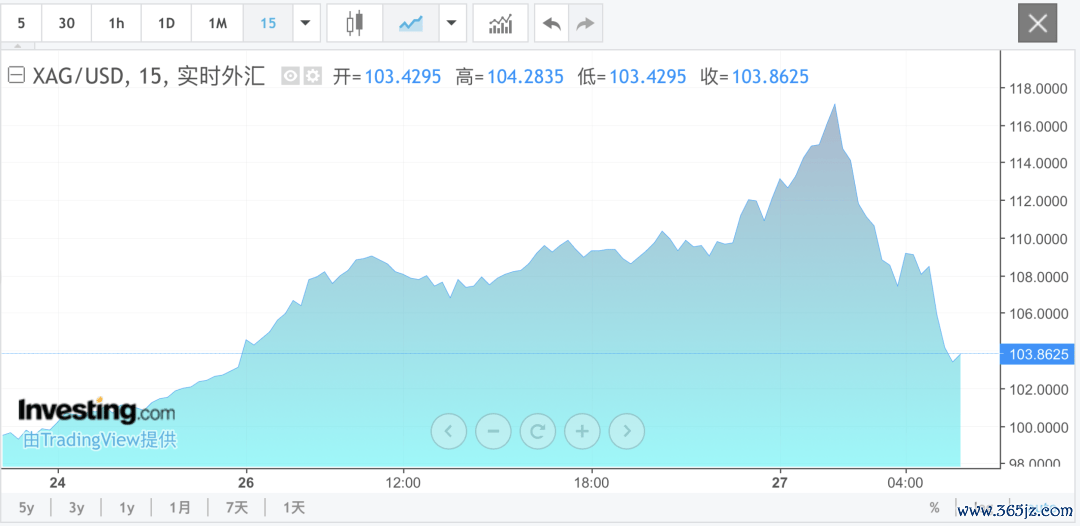Expand the chart style dropdown arrow
The image size is (1080, 526).
tap(453, 23)
